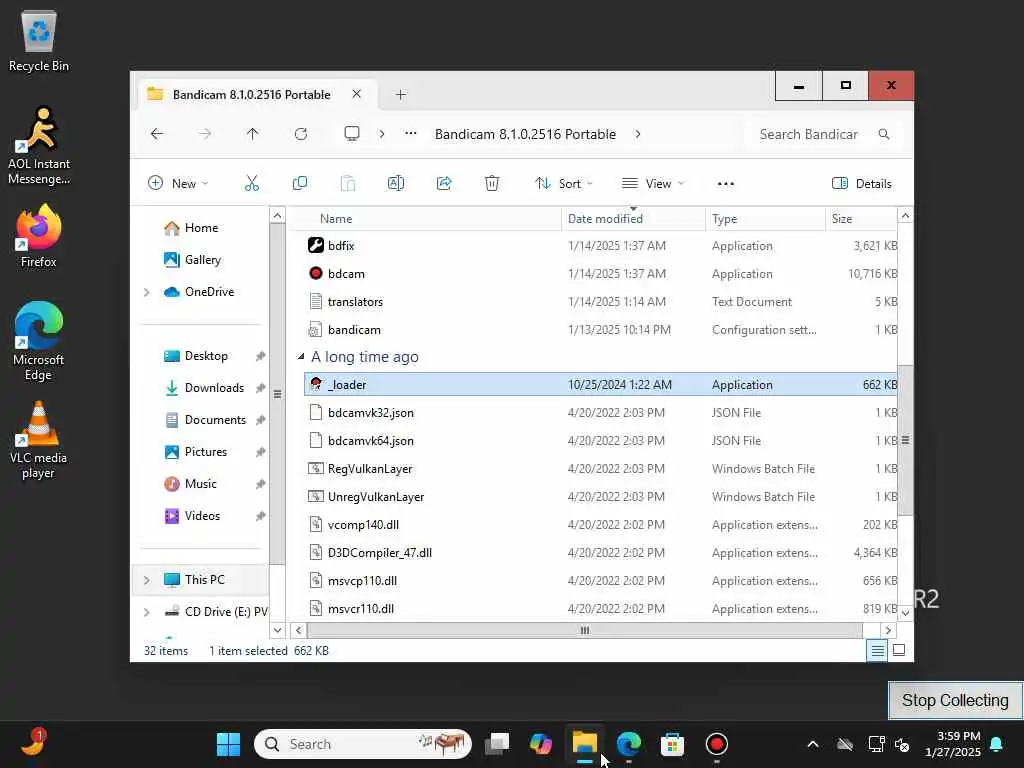The height and width of the screenshot is (768, 1024).
Task: Click the Task View taskbar icon
Action: (497, 744)
